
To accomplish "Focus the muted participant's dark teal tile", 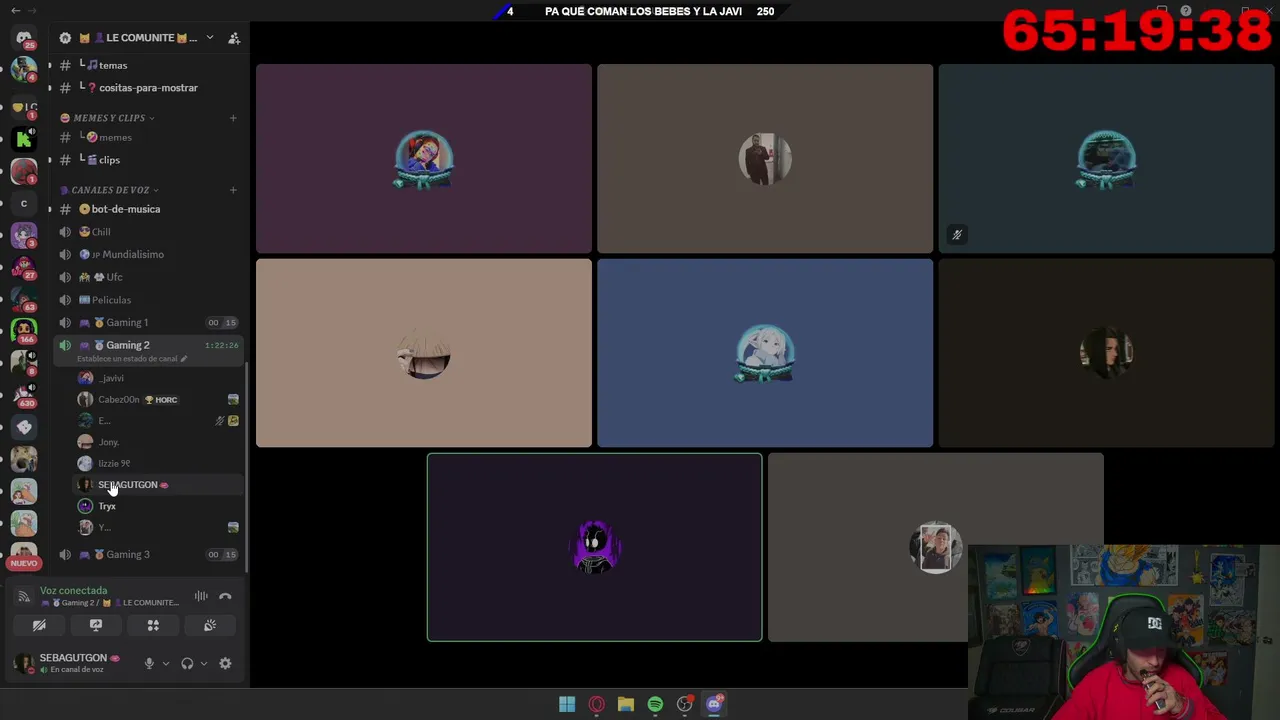I will tap(1106, 159).
